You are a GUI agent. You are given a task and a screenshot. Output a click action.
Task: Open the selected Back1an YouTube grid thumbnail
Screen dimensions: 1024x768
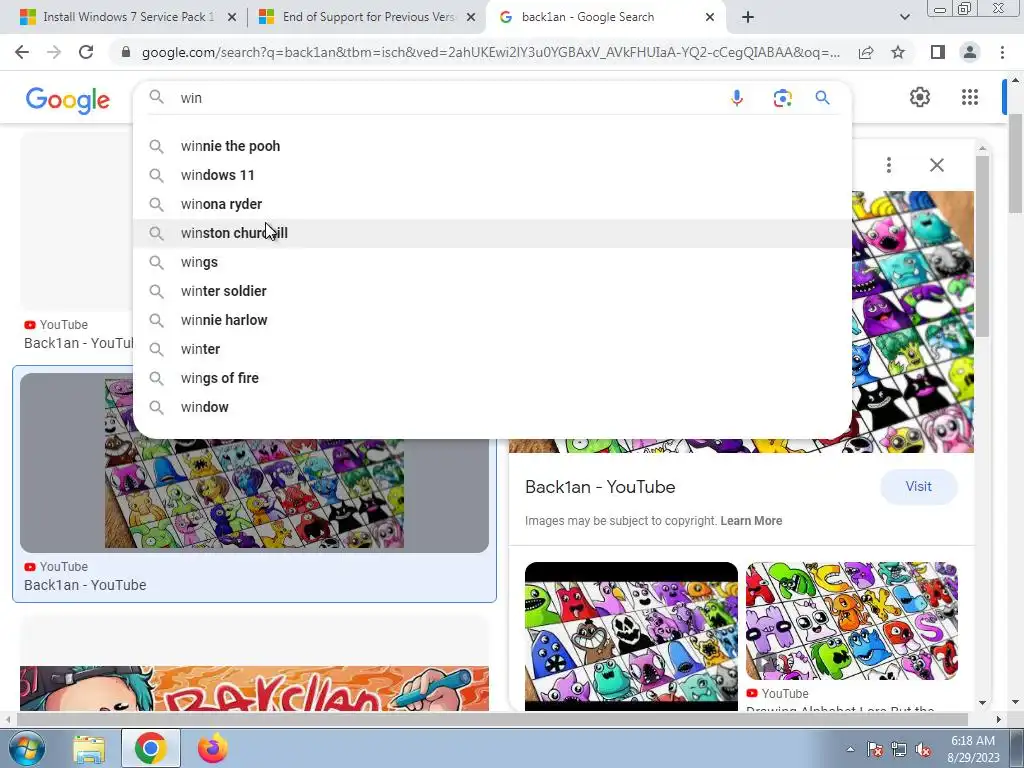pyautogui.click(x=254, y=463)
